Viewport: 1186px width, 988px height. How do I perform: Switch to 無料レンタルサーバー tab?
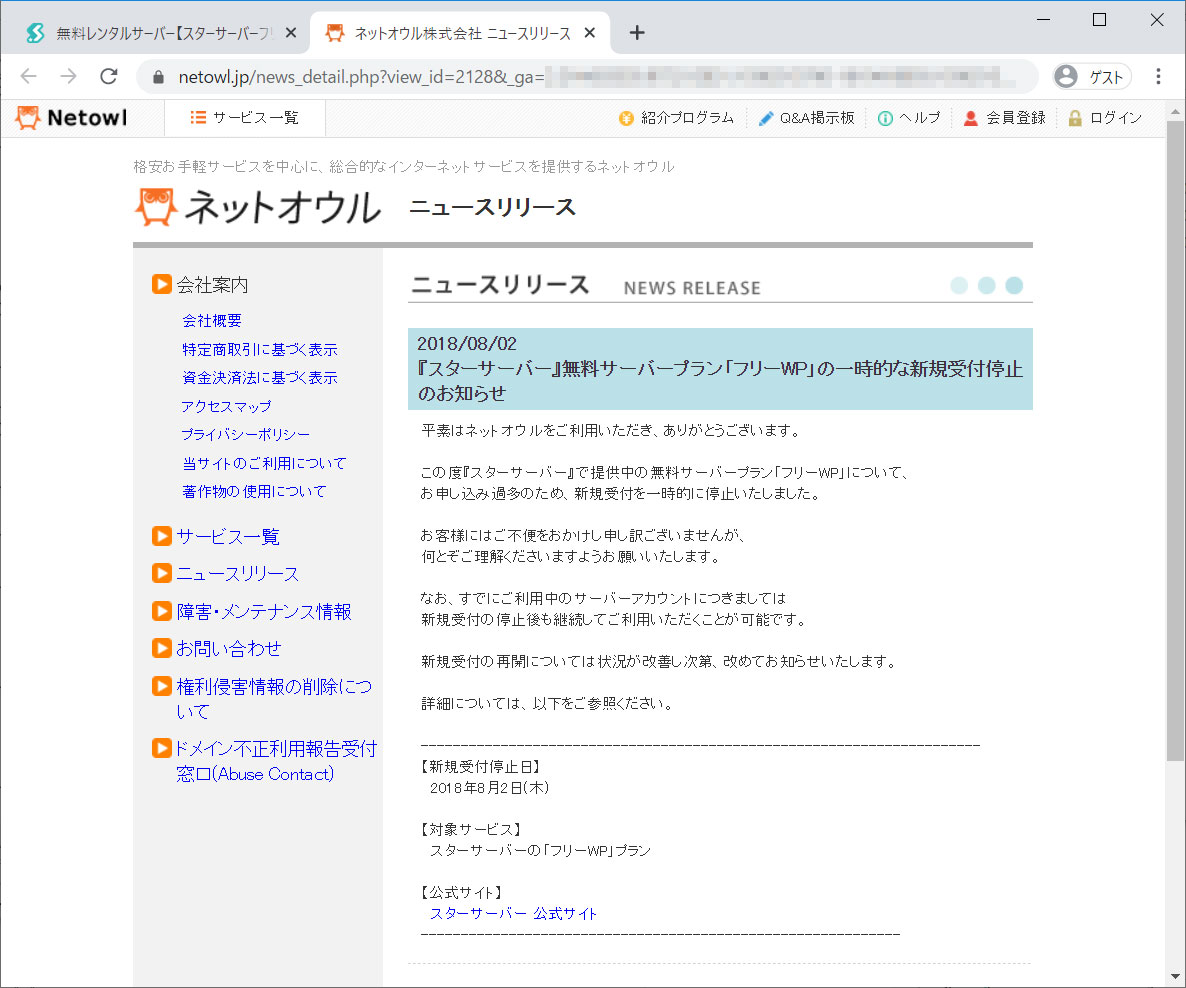click(155, 33)
